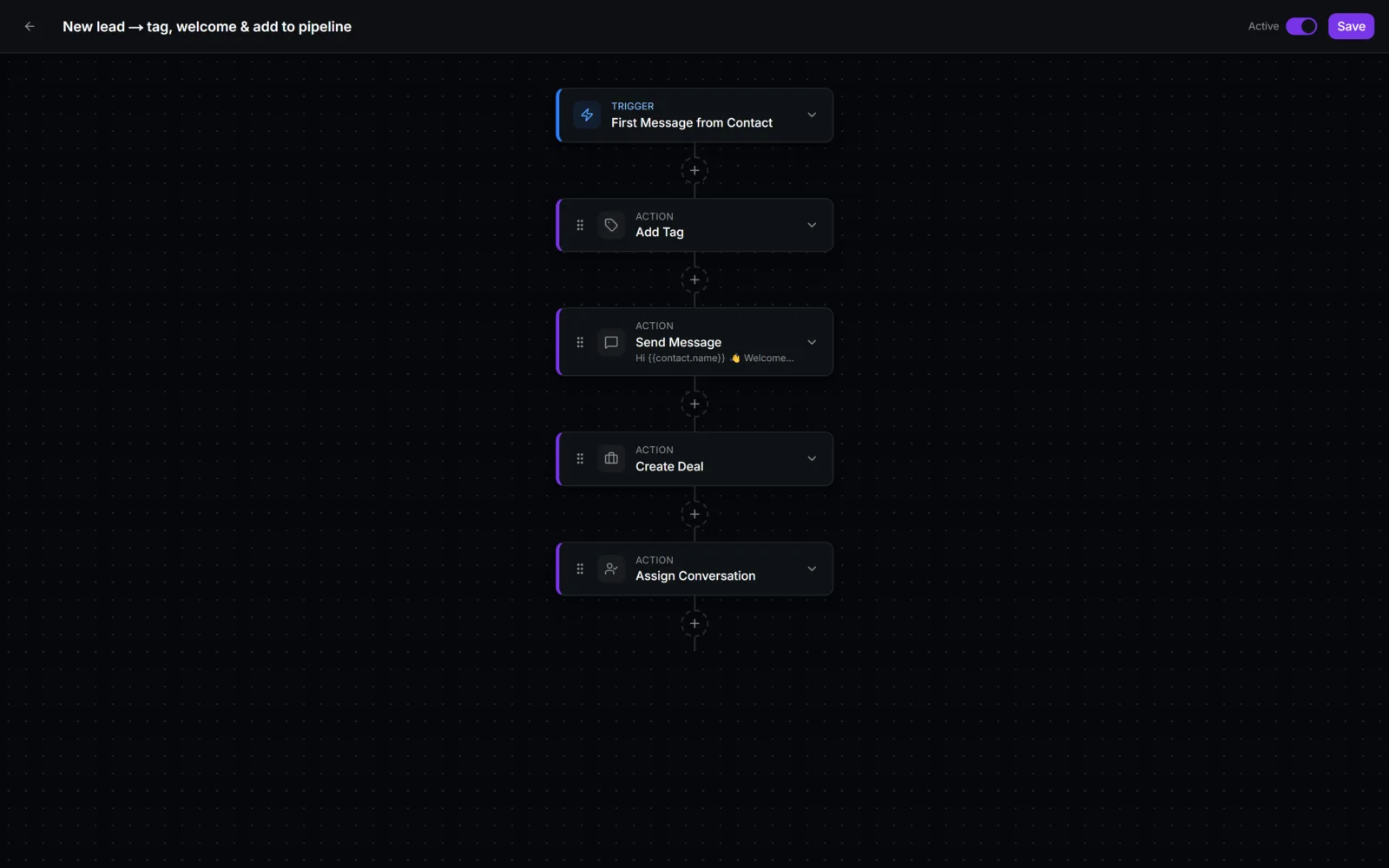1389x868 pixels.
Task: Toggle the Active workflow switch
Action: coord(1301,26)
